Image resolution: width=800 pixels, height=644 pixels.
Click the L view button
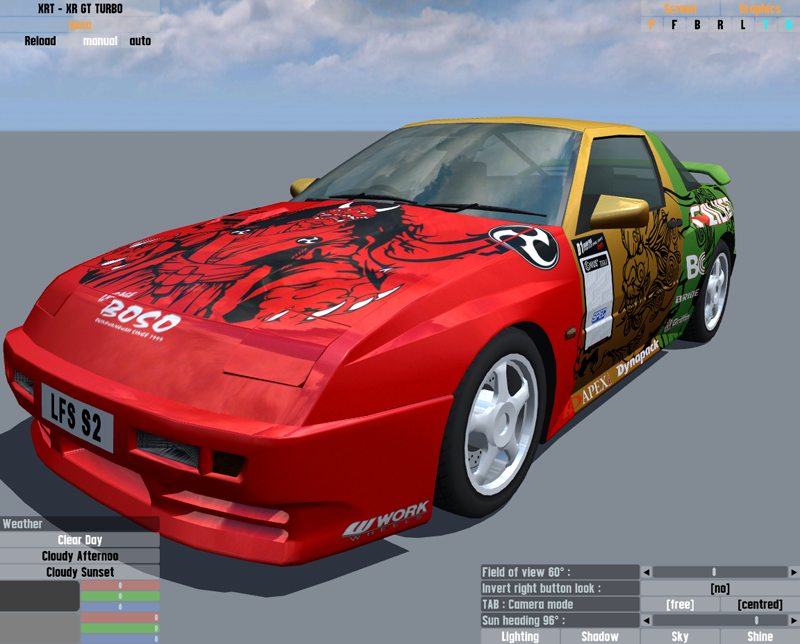743,24
